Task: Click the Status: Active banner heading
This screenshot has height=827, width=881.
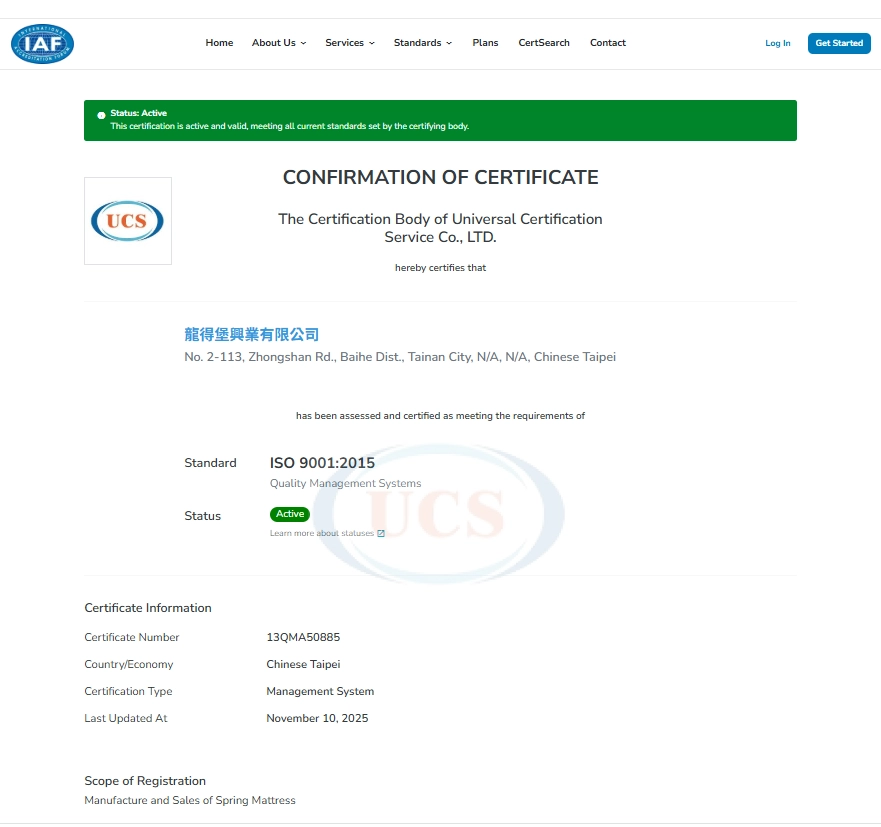Action: (x=138, y=113)
